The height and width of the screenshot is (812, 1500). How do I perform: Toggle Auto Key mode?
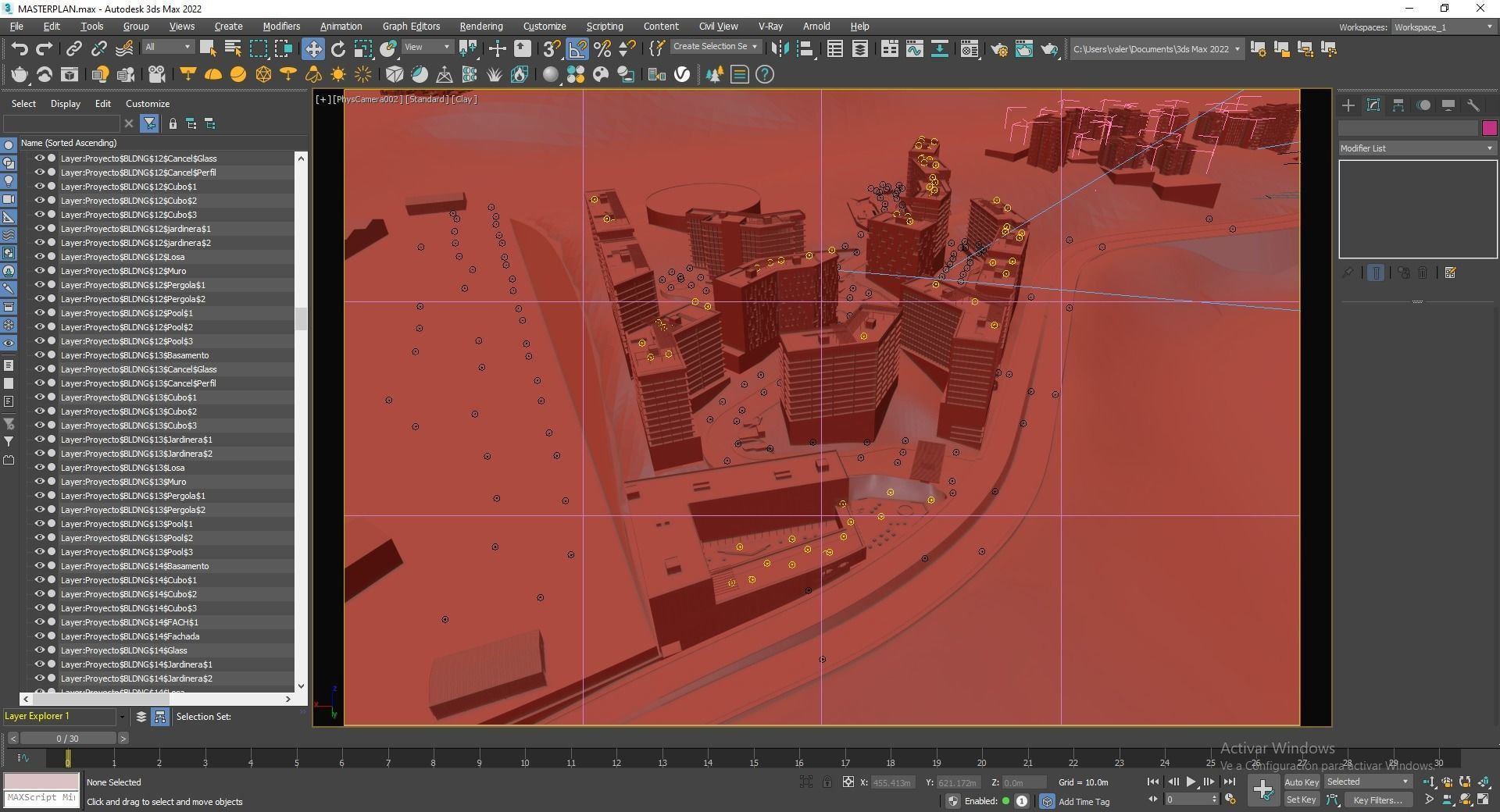click(x=1301, y=782)
